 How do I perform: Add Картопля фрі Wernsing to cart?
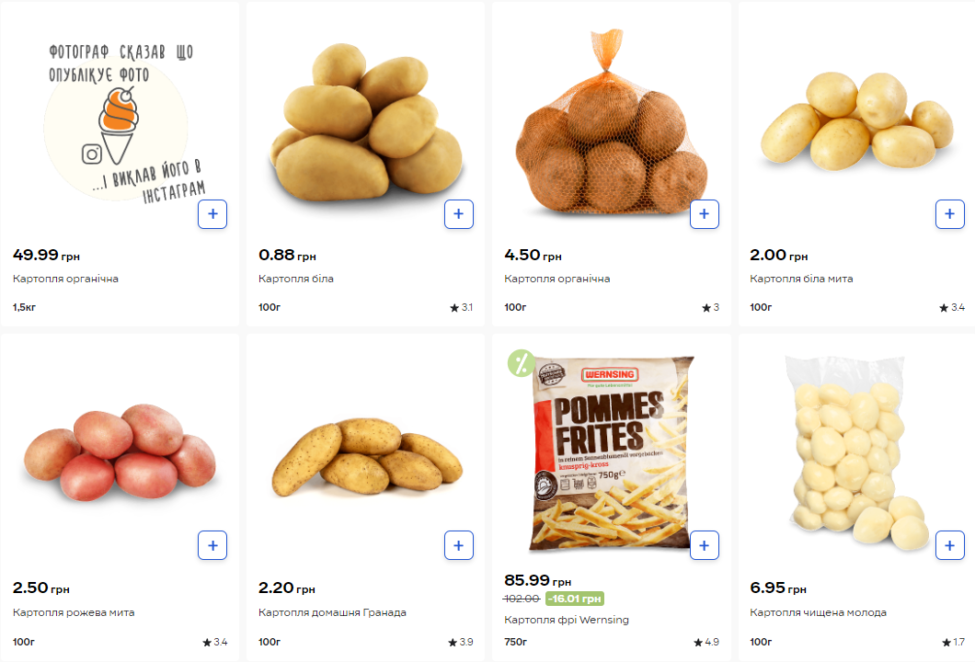[x=705, y=545]
